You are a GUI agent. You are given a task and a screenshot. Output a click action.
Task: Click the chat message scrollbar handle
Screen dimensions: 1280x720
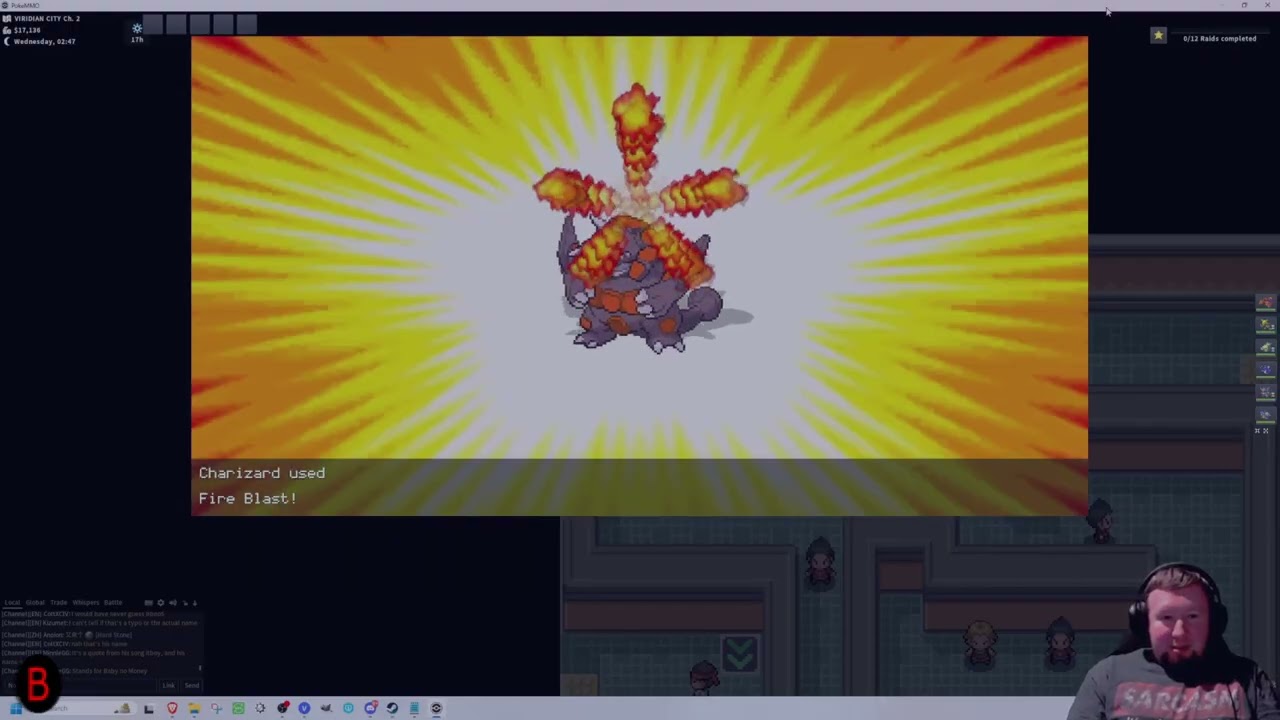click(200, 667)
